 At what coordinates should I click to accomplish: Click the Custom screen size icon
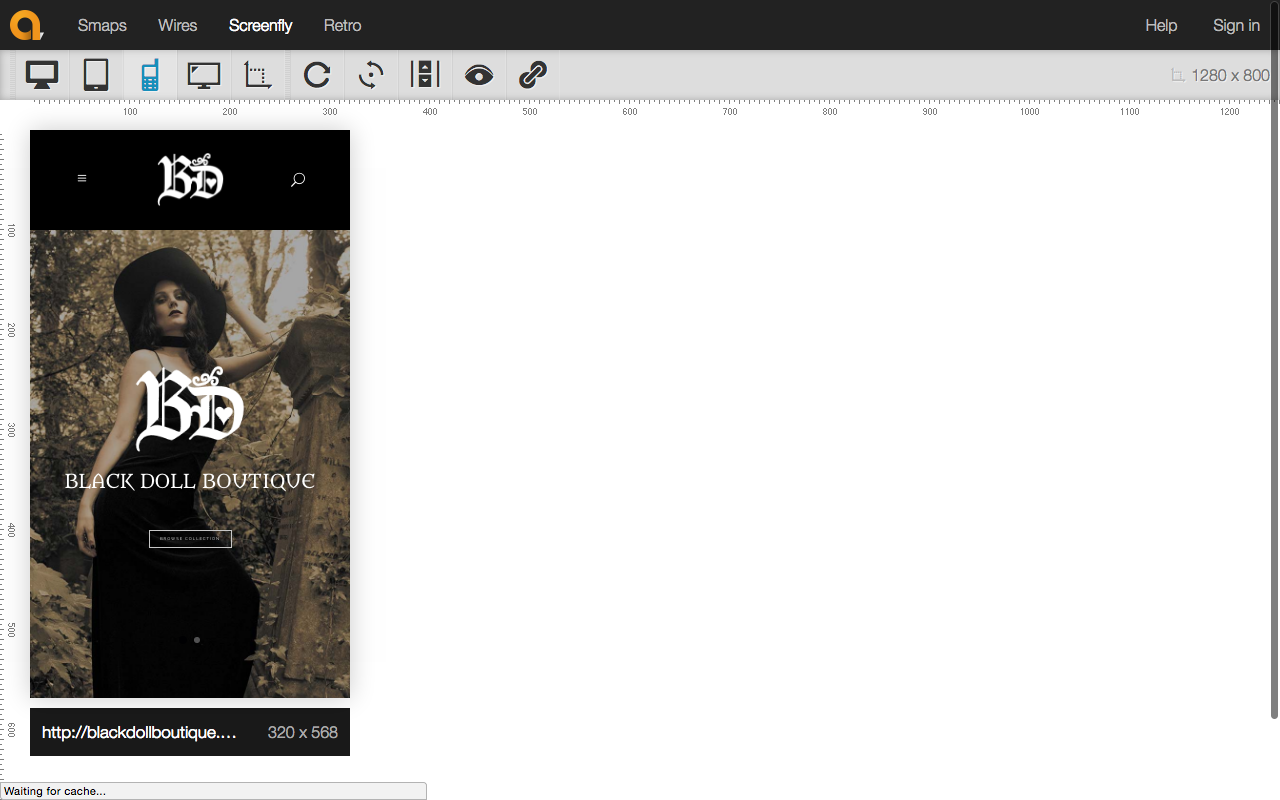(x=258, y=75)
